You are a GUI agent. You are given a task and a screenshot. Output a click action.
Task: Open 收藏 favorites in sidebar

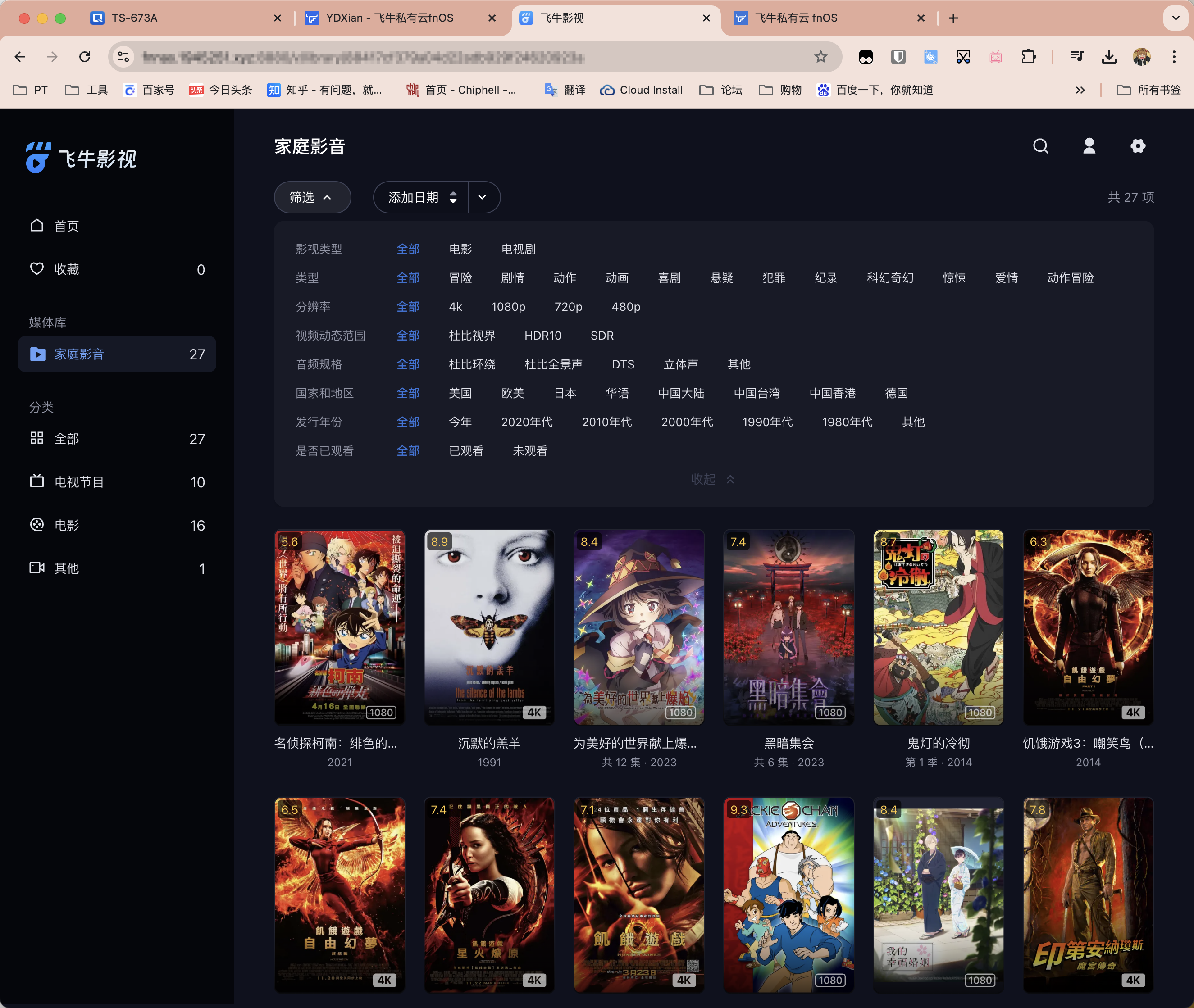click(x=117, y=269)
